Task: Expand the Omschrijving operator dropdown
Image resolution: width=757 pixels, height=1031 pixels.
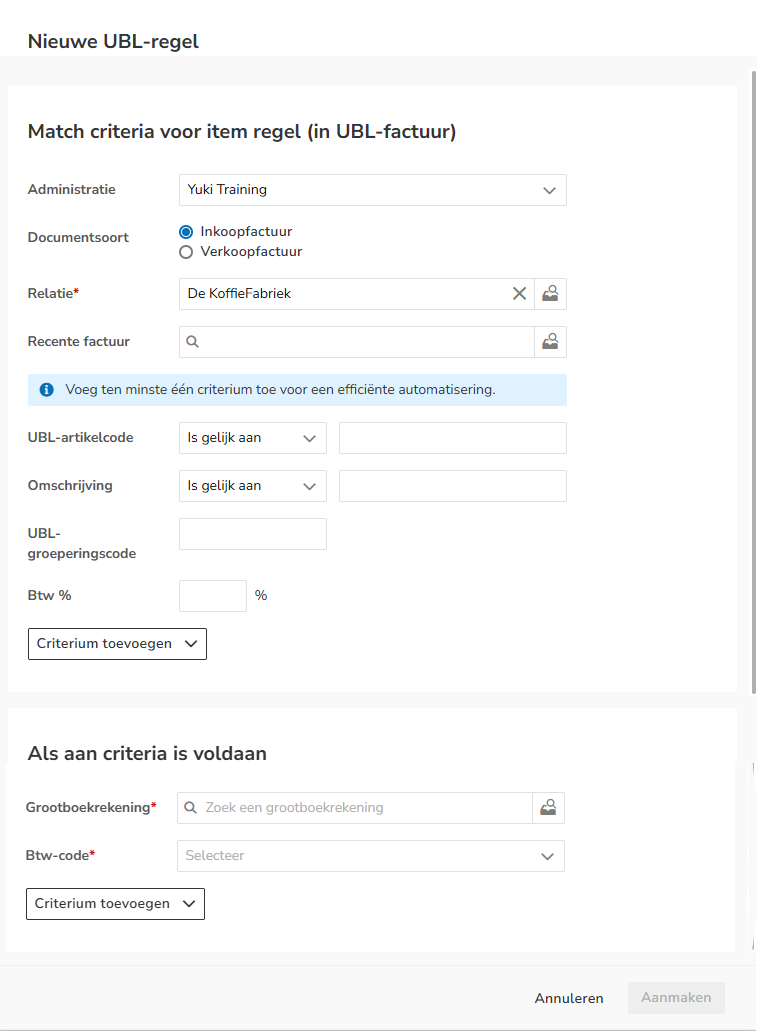Action: (x=252, y=486)
